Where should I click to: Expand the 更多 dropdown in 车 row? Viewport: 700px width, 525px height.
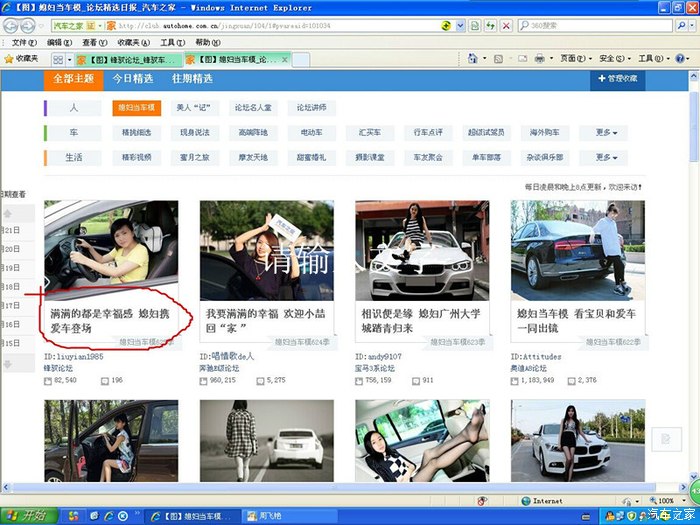(x=606, y=132)
